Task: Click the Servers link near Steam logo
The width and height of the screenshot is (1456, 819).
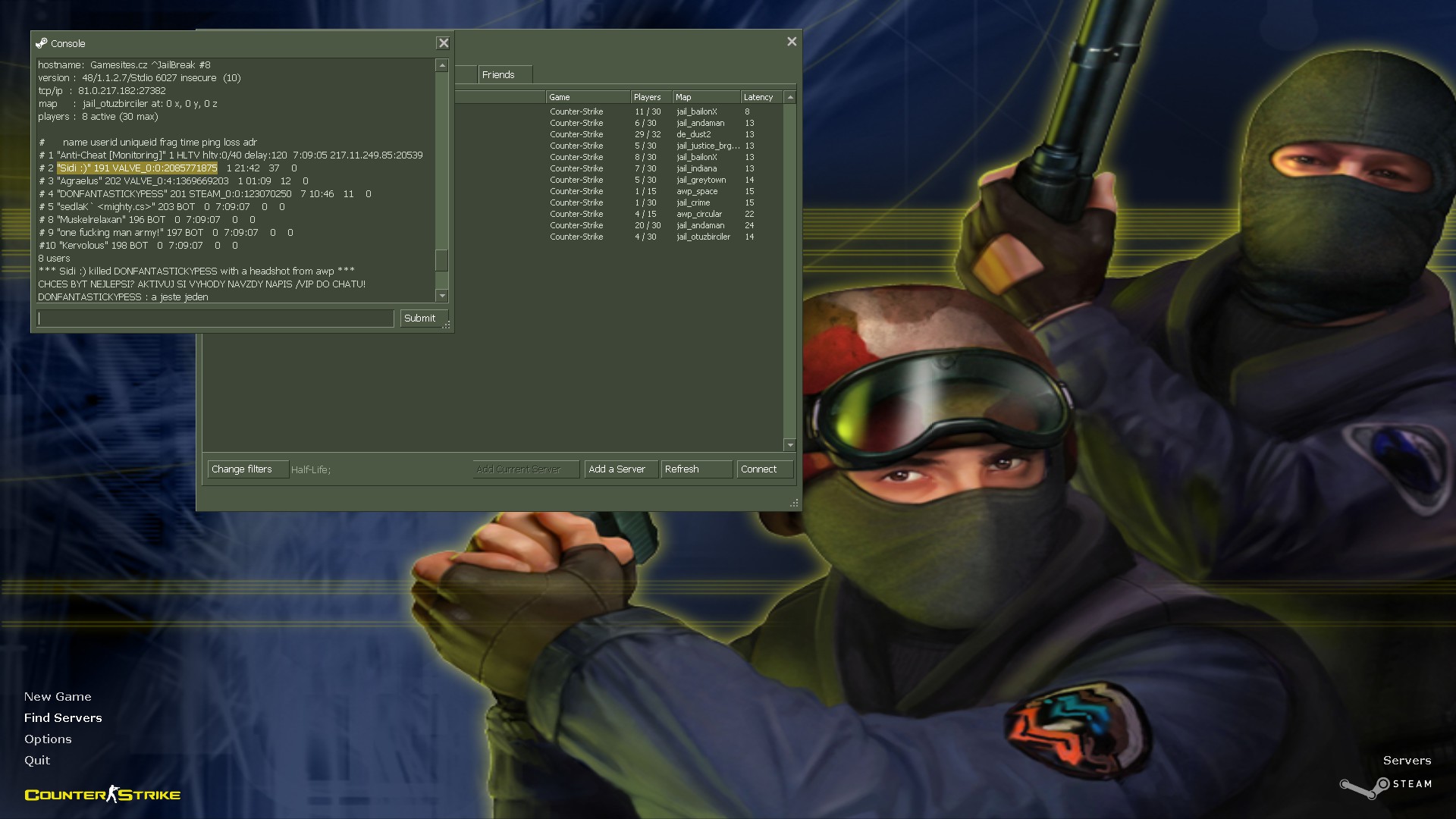Action: 1407,760
